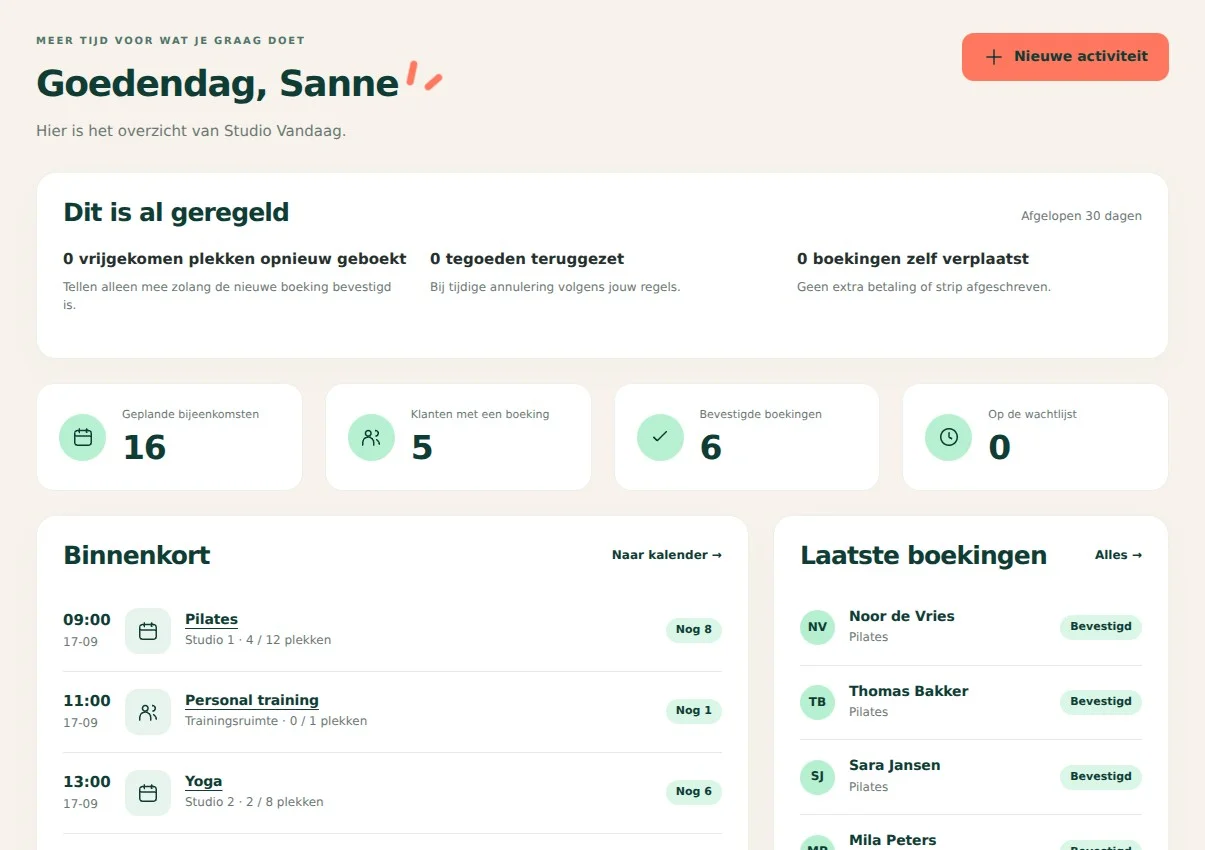Click the Goedendag, Sanne heading
Screen dimensions: 1205x850
(218, 84)
